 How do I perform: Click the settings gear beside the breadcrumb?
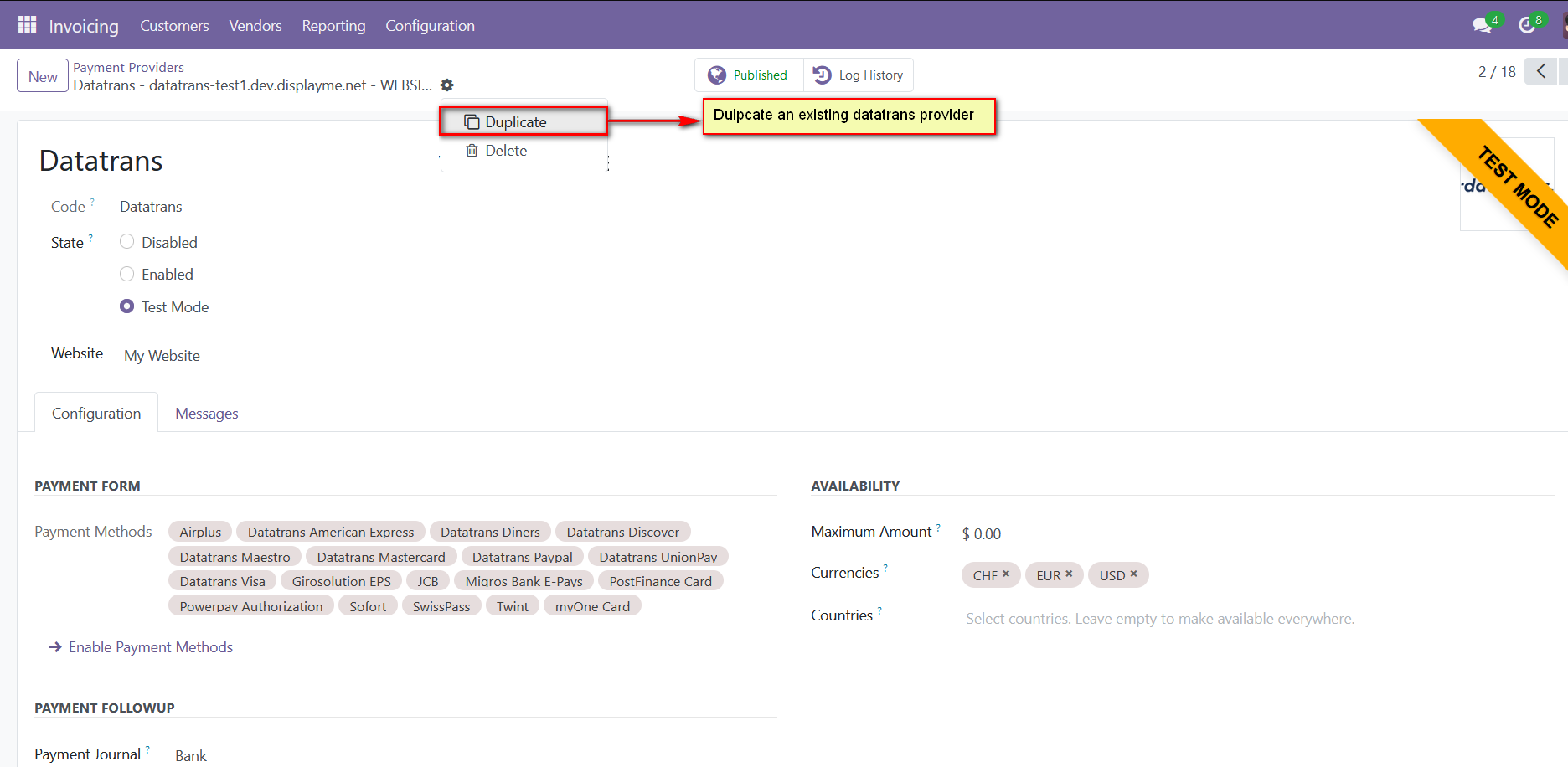point(447,85)
